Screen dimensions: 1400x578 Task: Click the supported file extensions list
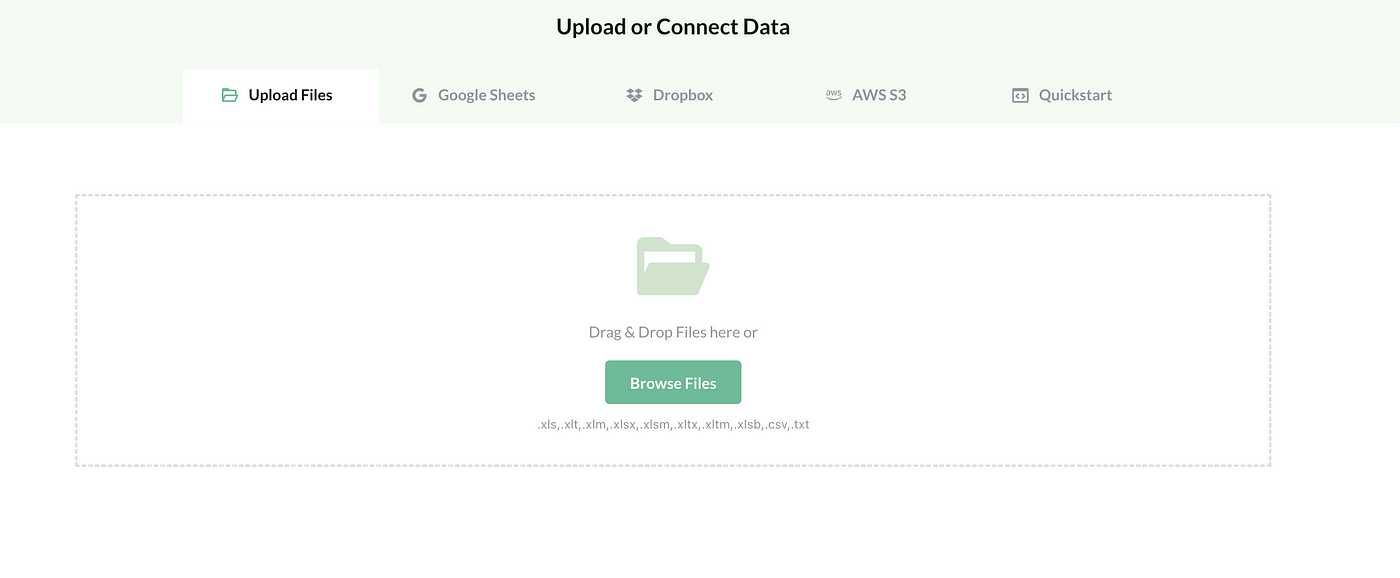(673, 424)
